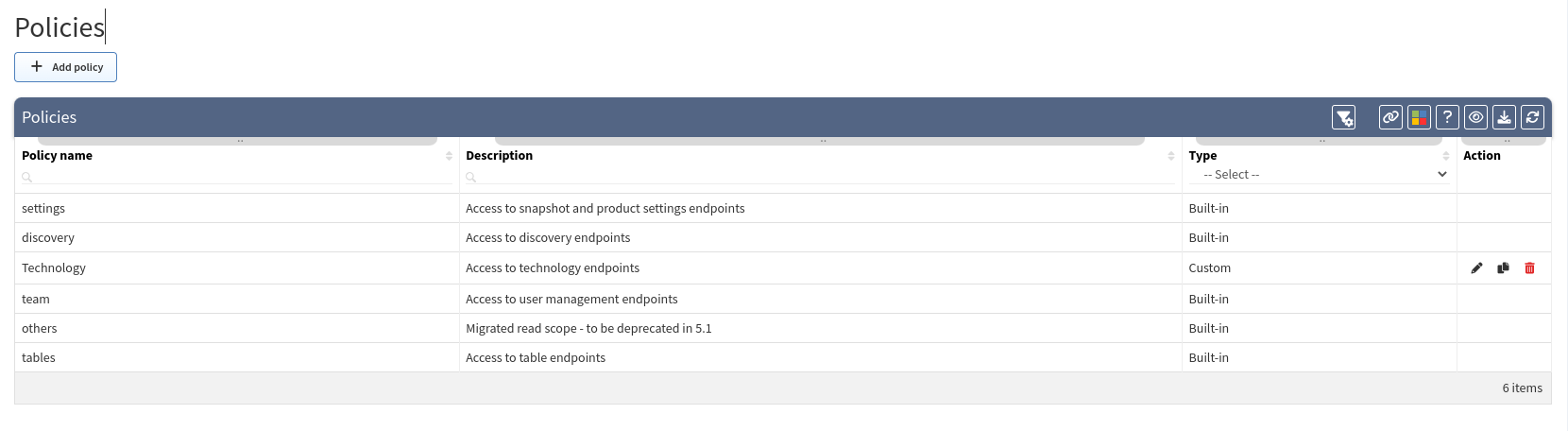Download the Policies table data
Viewport: 1568px width, 431px height.
(1505, 117)
